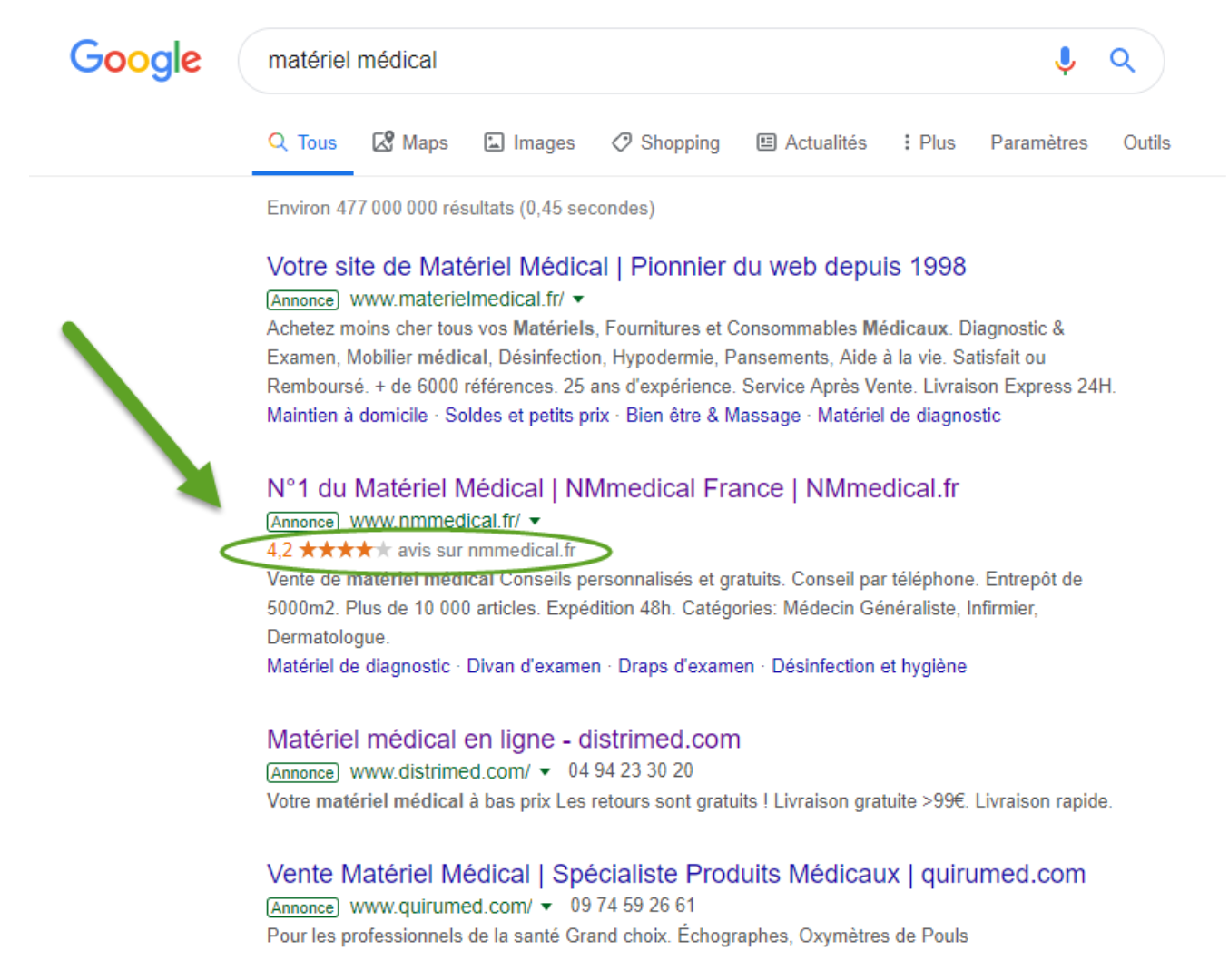Expand the arrow next to www.quirumed.com
Image resolution: width=1229 pixels, height=980 pixels.
[546, 906]
